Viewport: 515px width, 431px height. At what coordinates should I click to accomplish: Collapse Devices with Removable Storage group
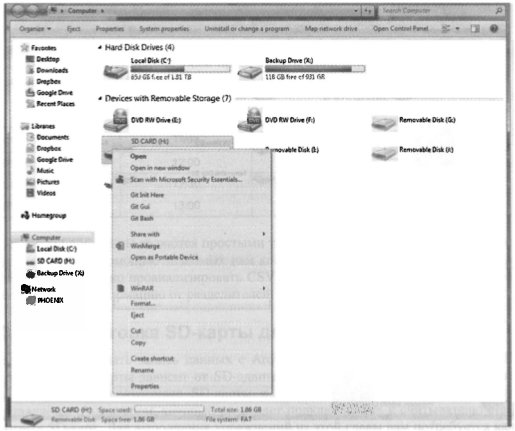click(100, 98)
